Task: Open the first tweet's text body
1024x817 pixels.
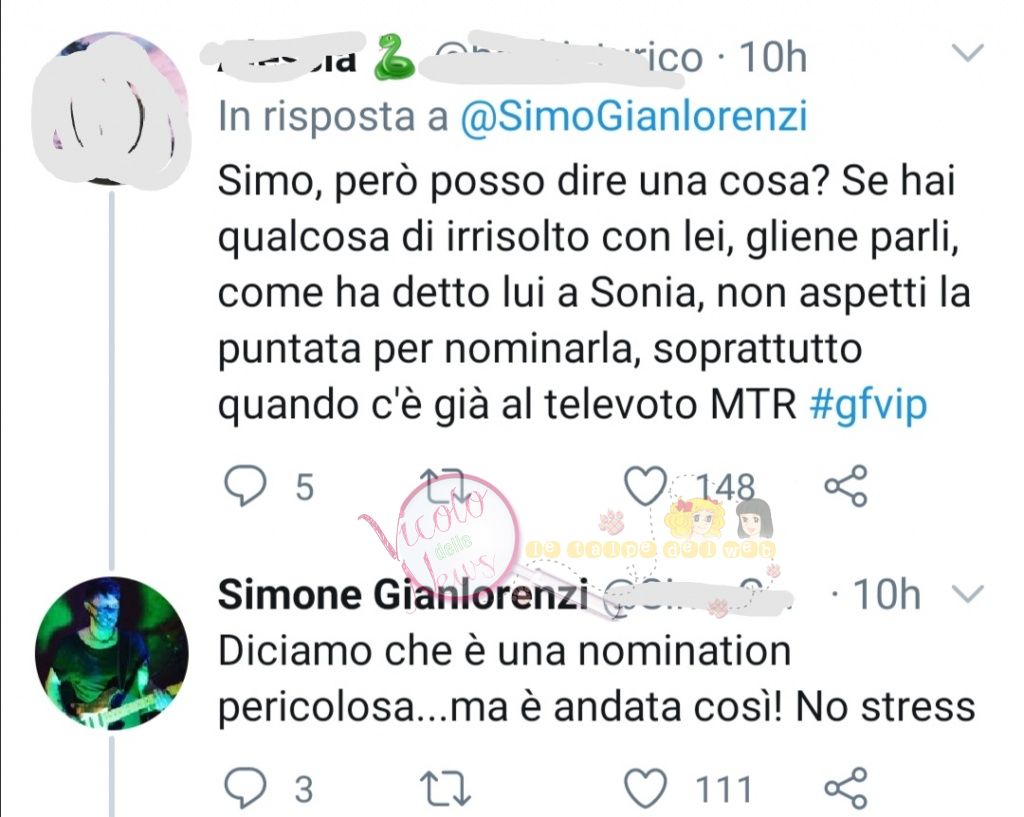Action: pyautogui.click(x=593, y=292)
